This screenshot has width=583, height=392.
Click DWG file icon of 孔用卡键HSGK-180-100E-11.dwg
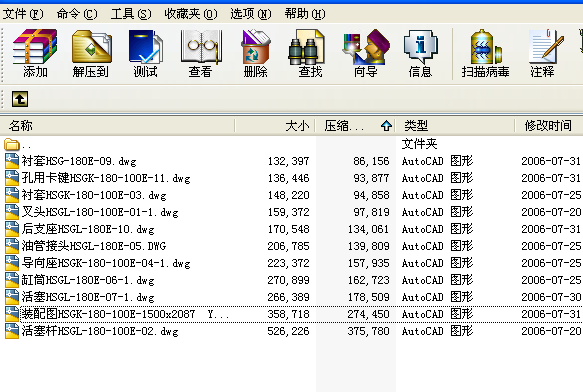(12, 178)
